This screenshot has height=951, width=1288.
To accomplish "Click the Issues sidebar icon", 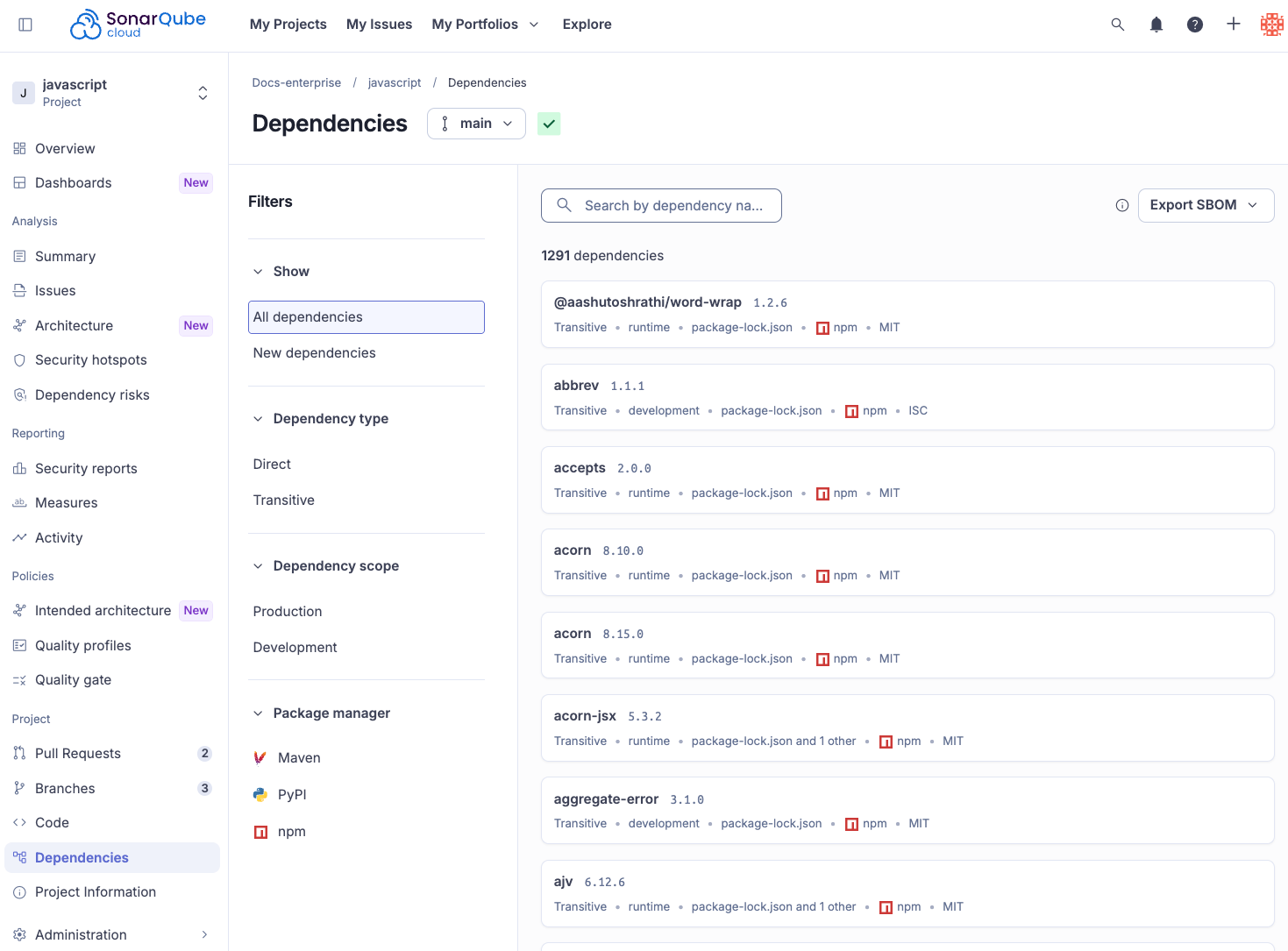I will 19,291.
